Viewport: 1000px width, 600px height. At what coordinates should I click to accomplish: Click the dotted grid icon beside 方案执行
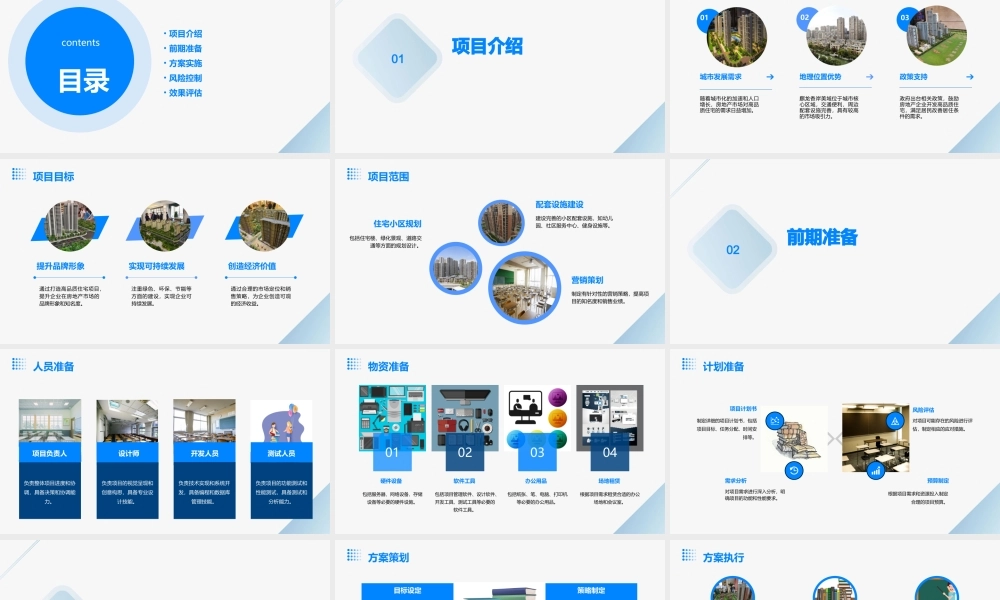(689, 555)
